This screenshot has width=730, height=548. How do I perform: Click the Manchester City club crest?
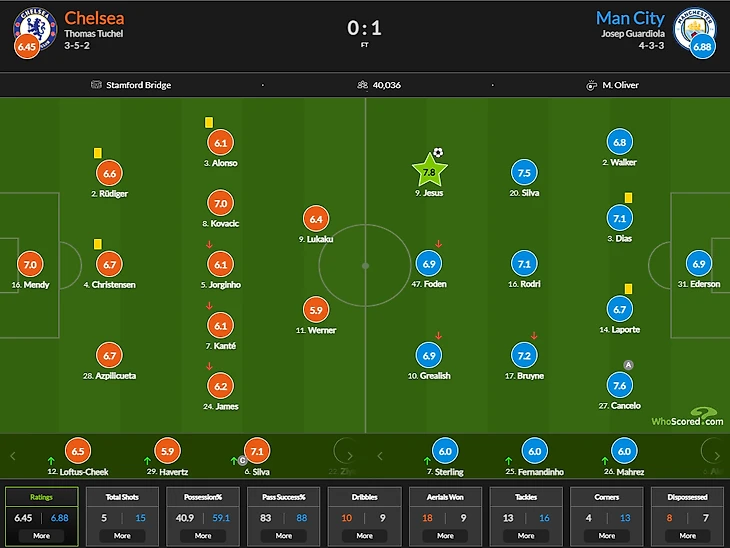[x=695, y=29]
